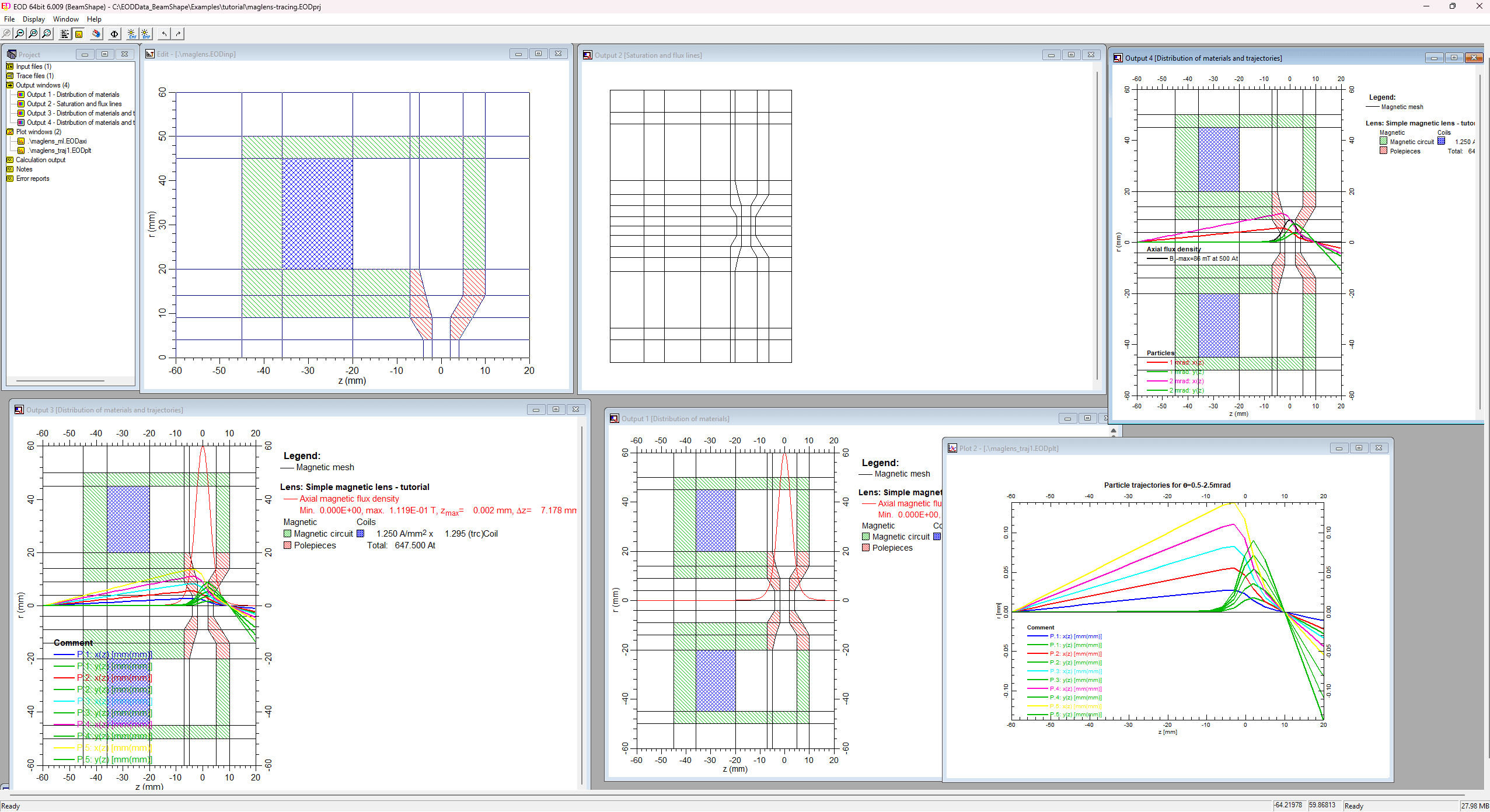
Task: Click the Output 3 window title bar
Action: [292, 410]
